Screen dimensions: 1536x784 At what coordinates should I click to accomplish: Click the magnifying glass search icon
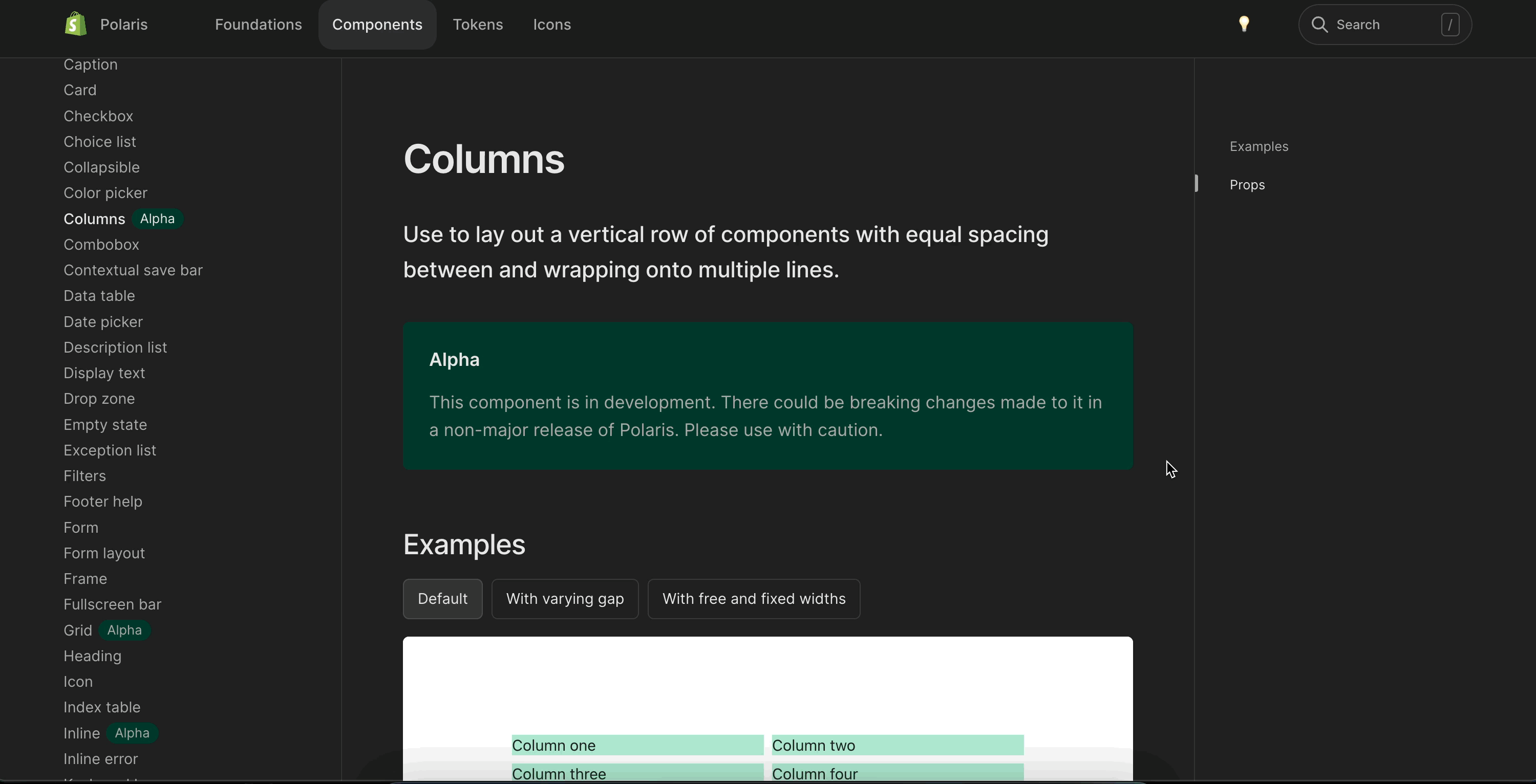click(x=1319, y=25)
